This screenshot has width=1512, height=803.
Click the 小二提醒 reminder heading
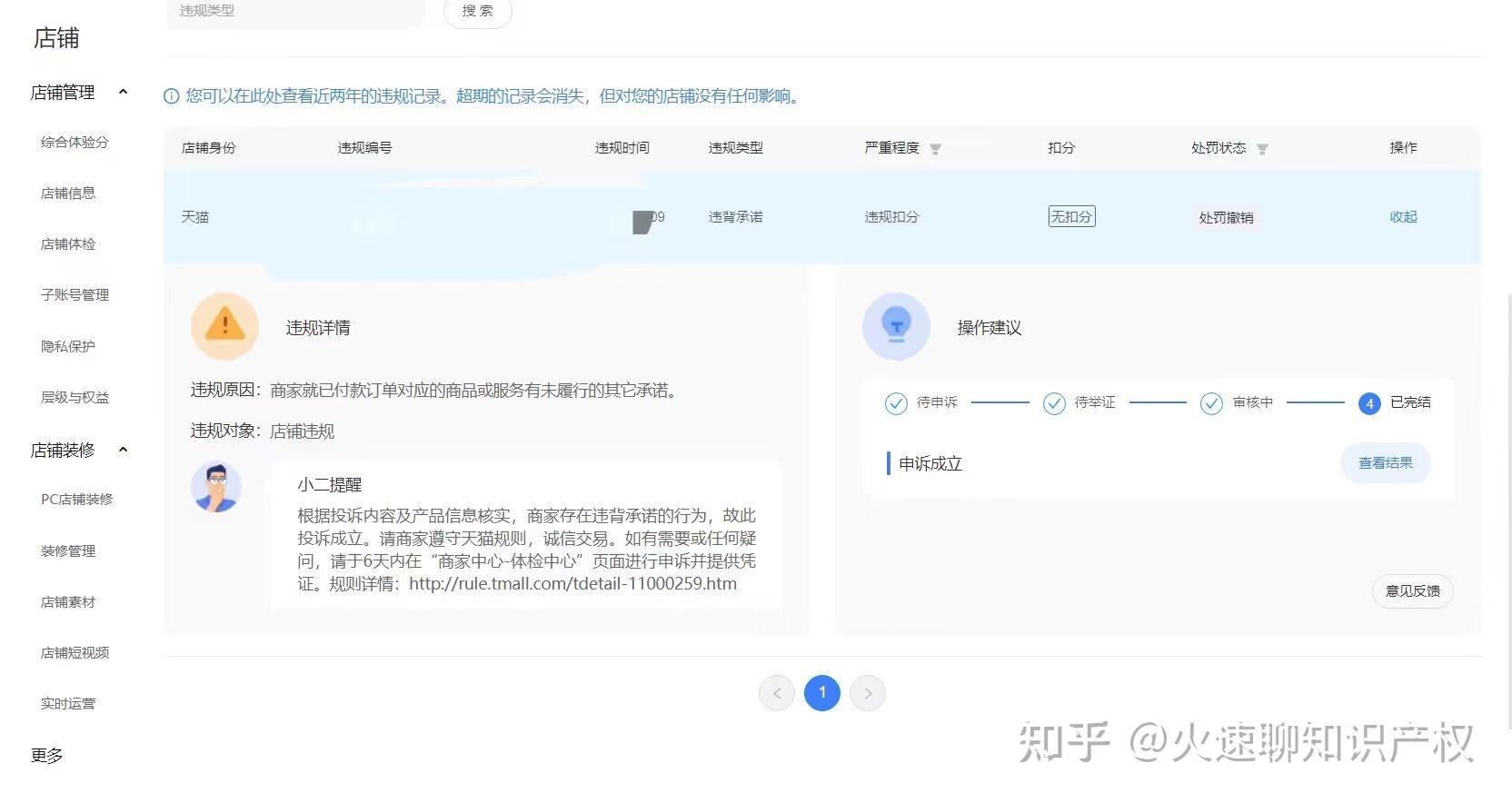(x=330, y=485)
